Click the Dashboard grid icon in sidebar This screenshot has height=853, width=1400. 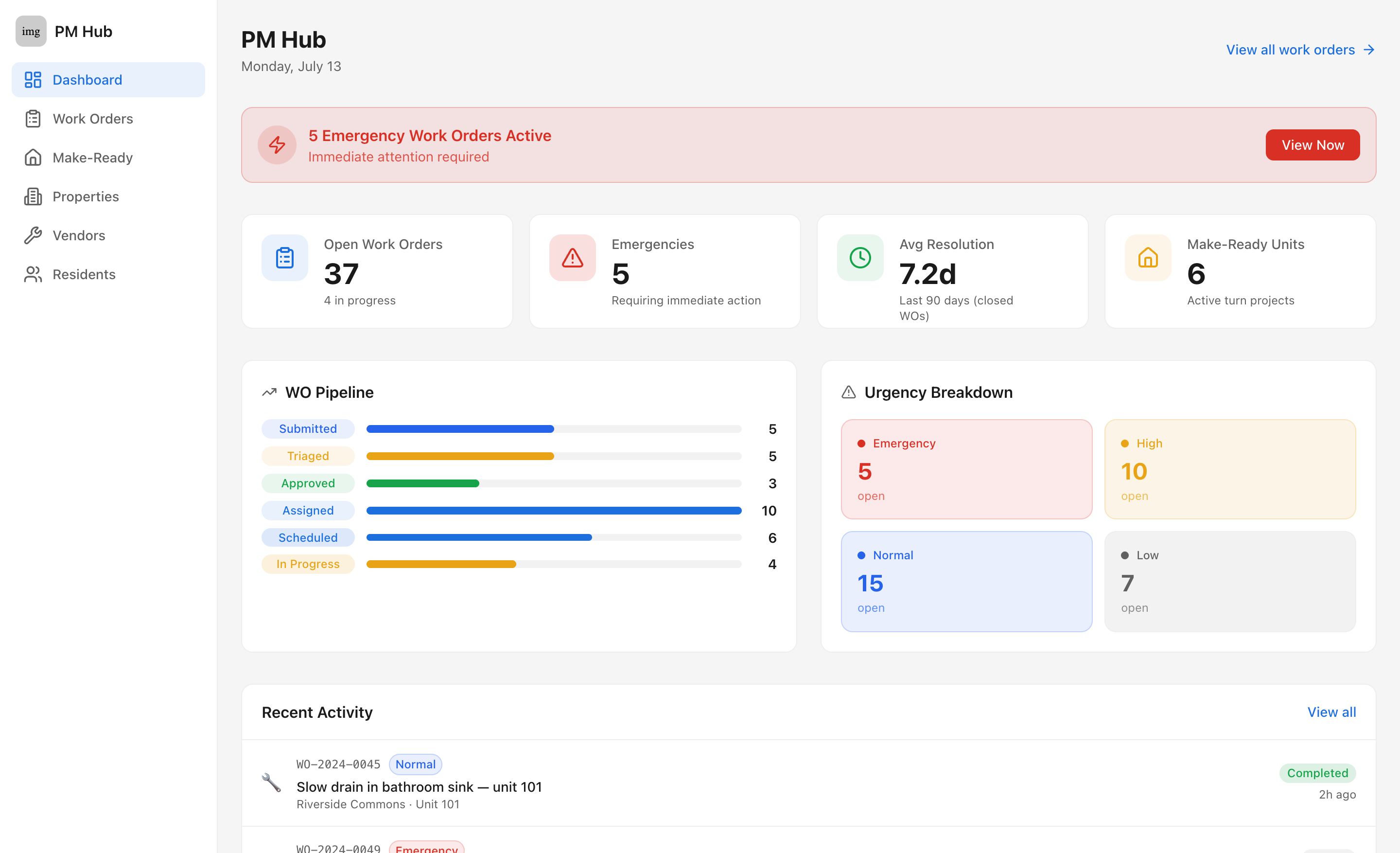pyautogui.click(x=33, y=80)
